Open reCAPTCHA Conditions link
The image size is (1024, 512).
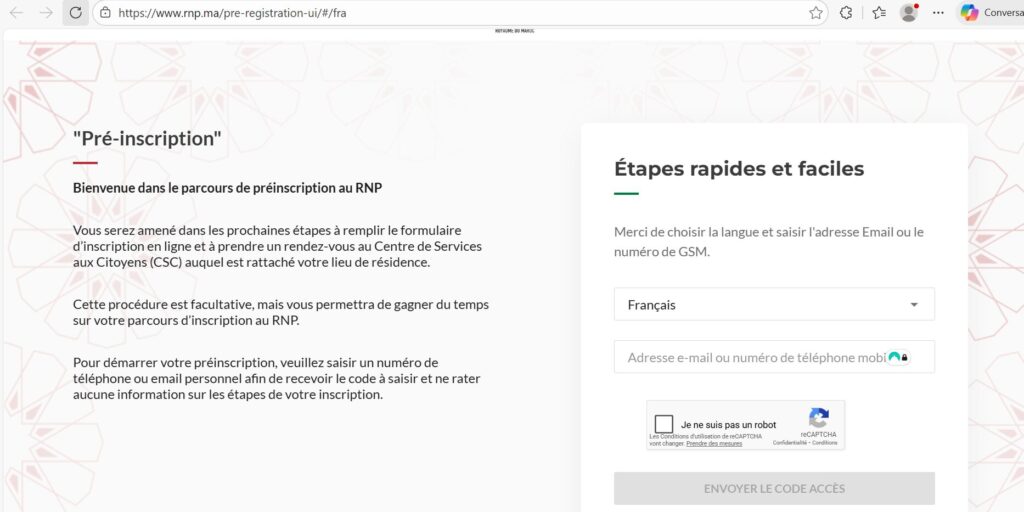tap(825, 442)
